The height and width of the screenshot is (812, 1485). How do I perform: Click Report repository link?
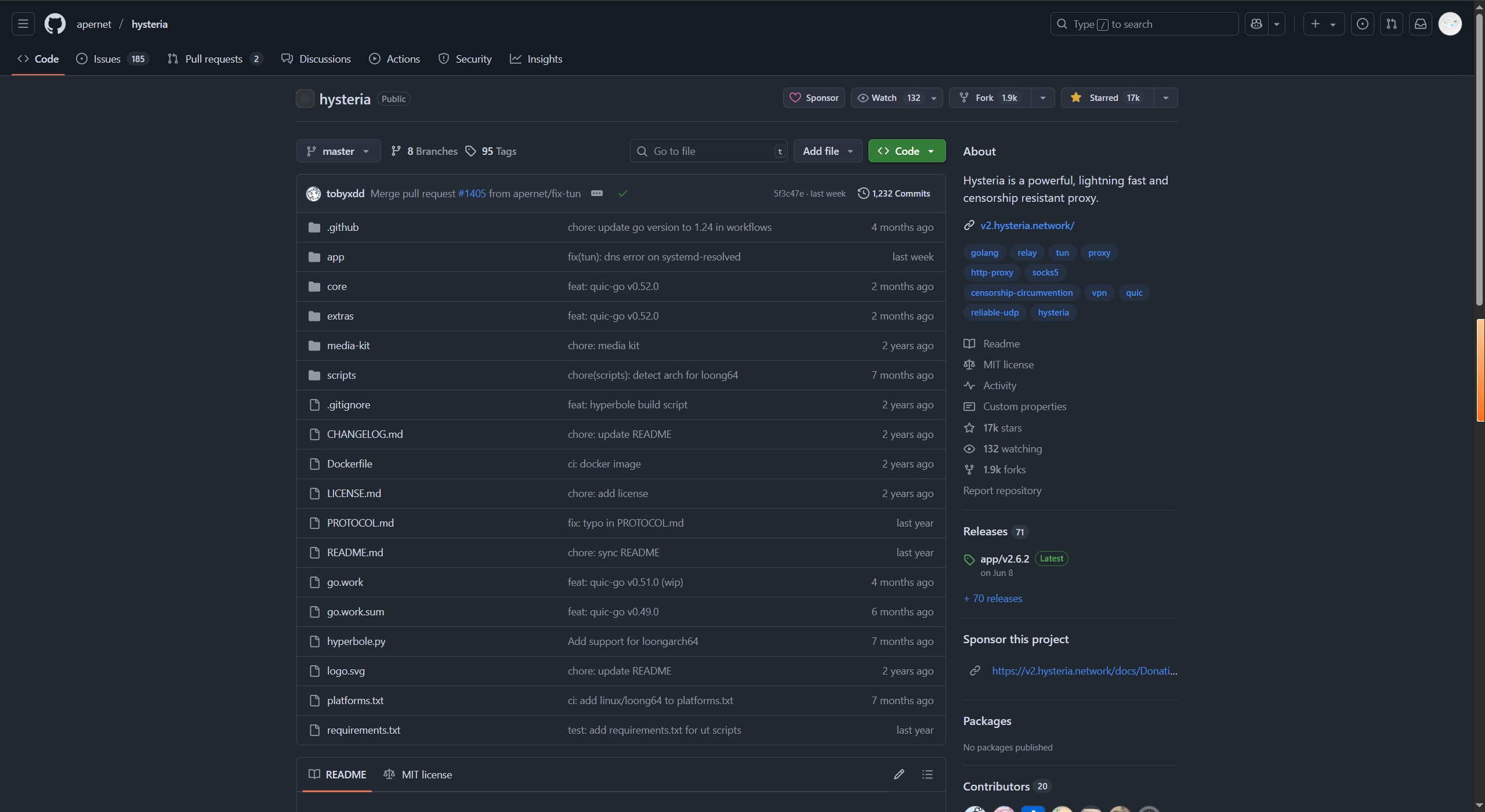(x=1002, y=491)
